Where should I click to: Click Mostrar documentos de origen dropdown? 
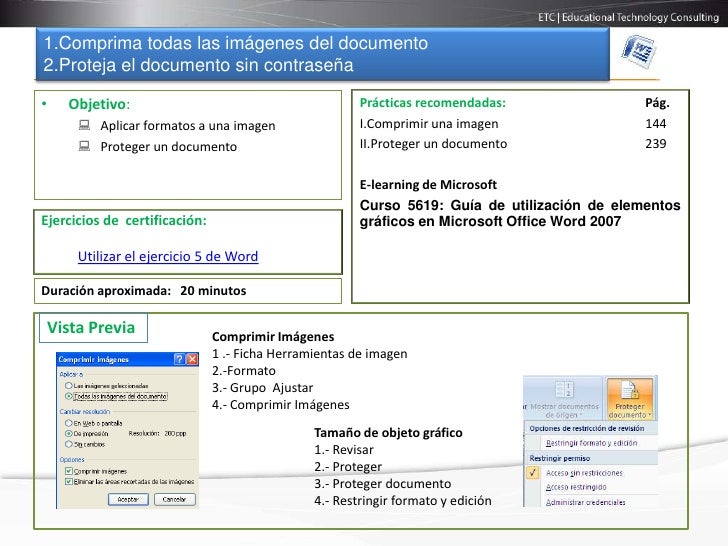pos(564,410)
